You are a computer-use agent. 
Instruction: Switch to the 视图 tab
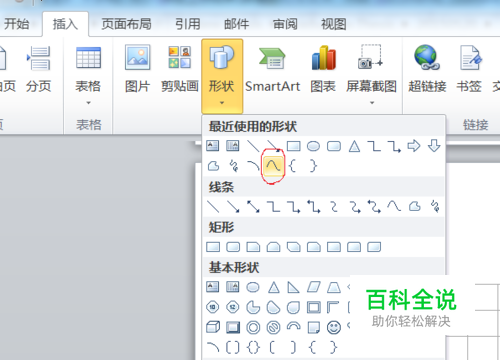click(334, 24)
